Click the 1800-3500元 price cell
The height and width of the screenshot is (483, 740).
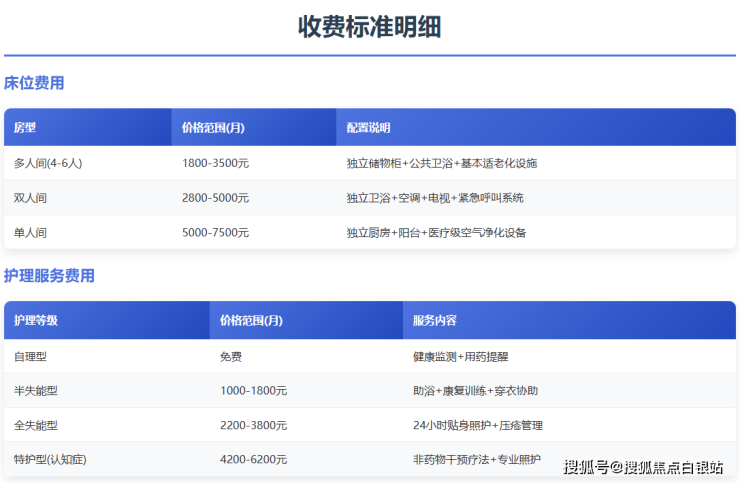[x=215, y=163]
